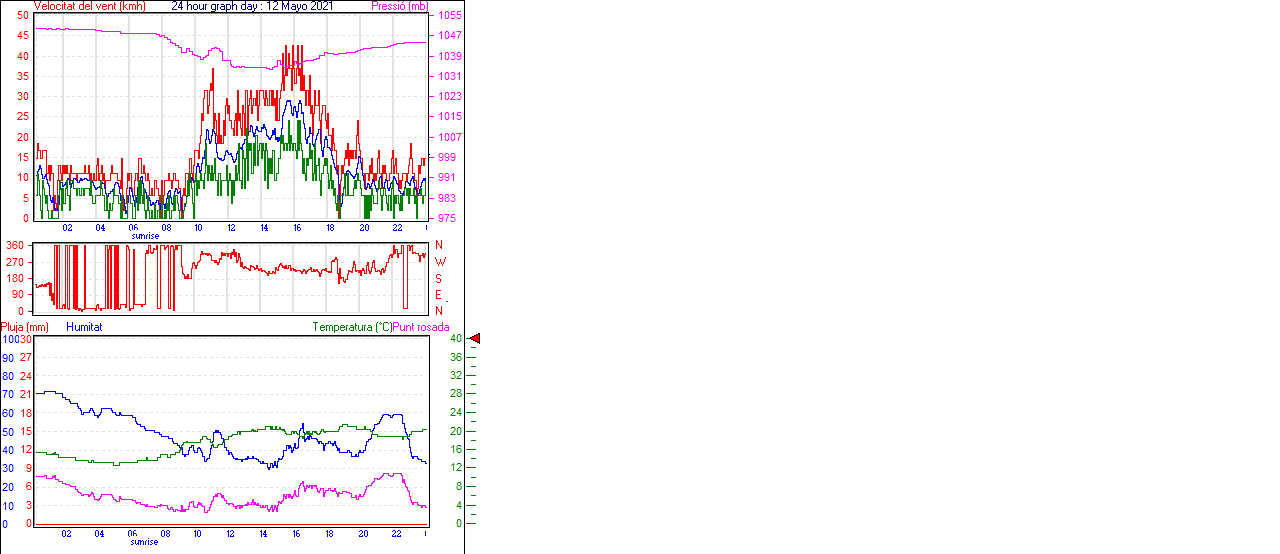Click the S compass label
This screenshot has width=1280, height=554.
click(x=438, y=278)
